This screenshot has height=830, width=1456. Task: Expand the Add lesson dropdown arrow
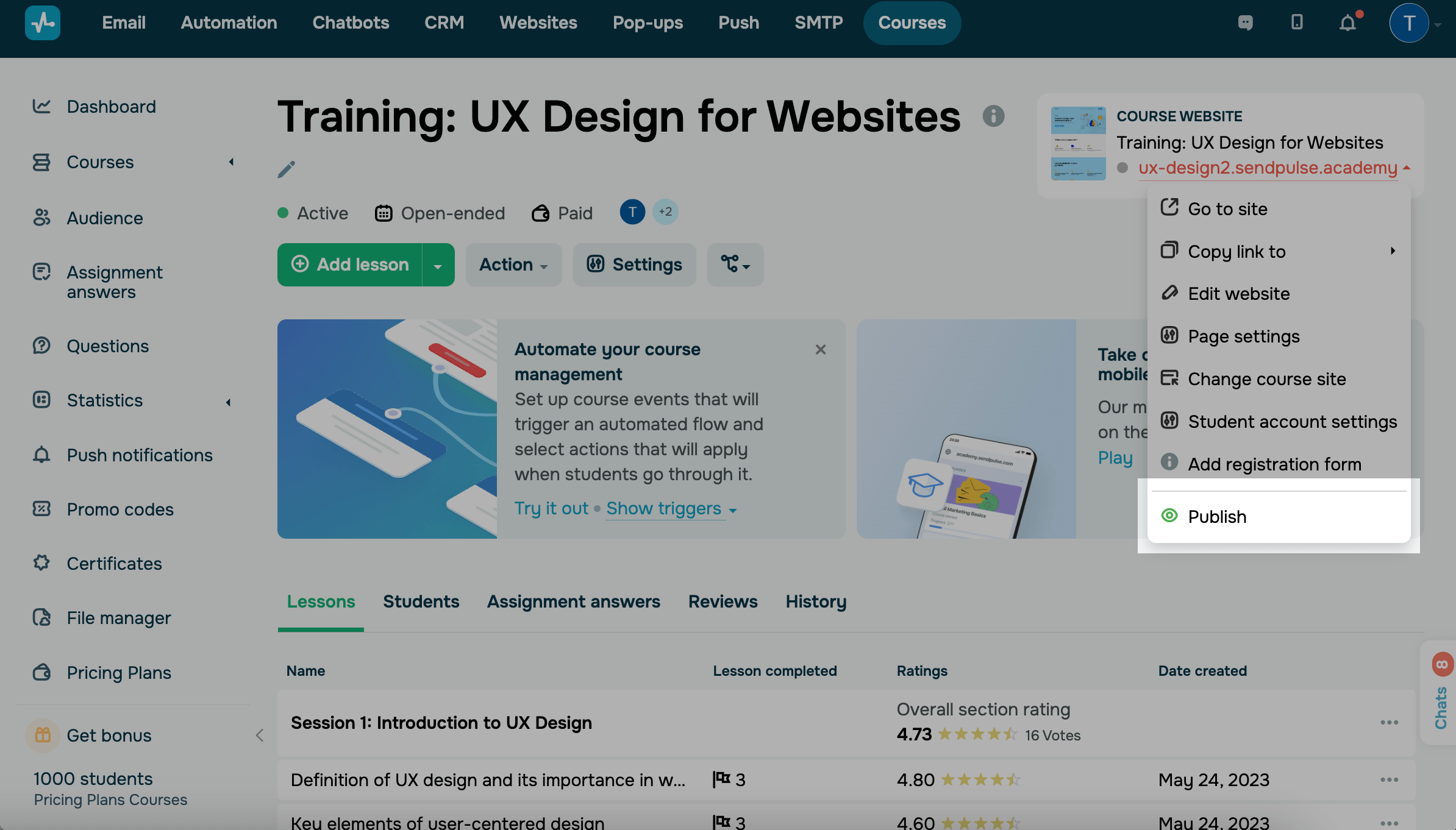438,265
